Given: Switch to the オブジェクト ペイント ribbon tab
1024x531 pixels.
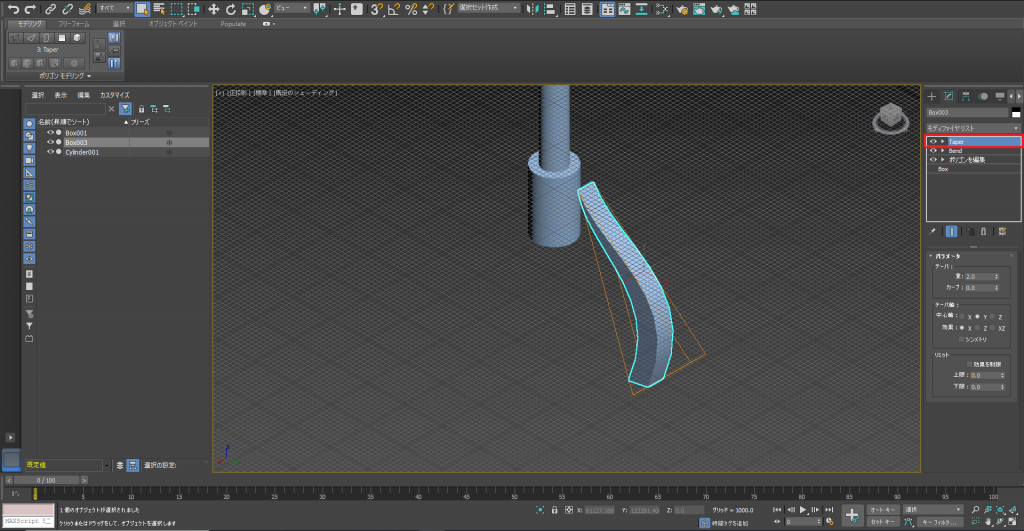Looking at the screenshot, I should tap(172, 24).
